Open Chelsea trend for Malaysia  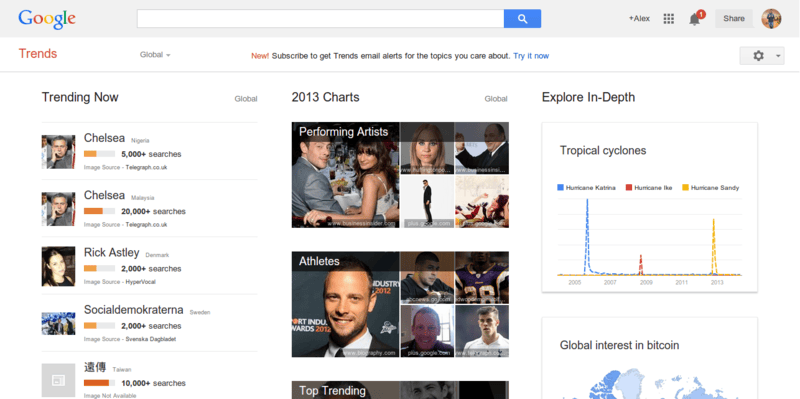104,195
